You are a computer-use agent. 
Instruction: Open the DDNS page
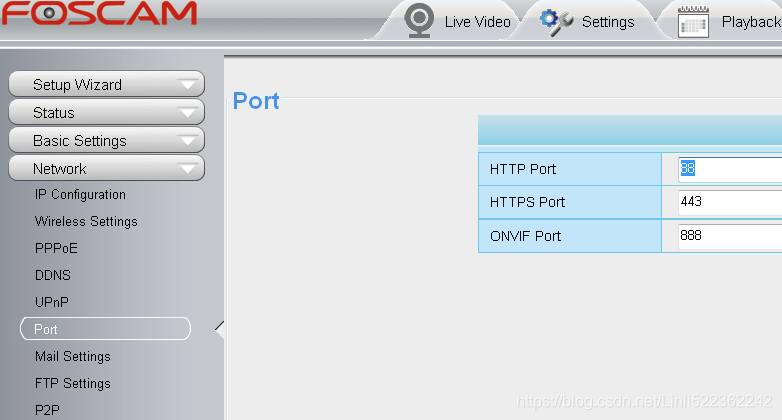click(53, 275)
